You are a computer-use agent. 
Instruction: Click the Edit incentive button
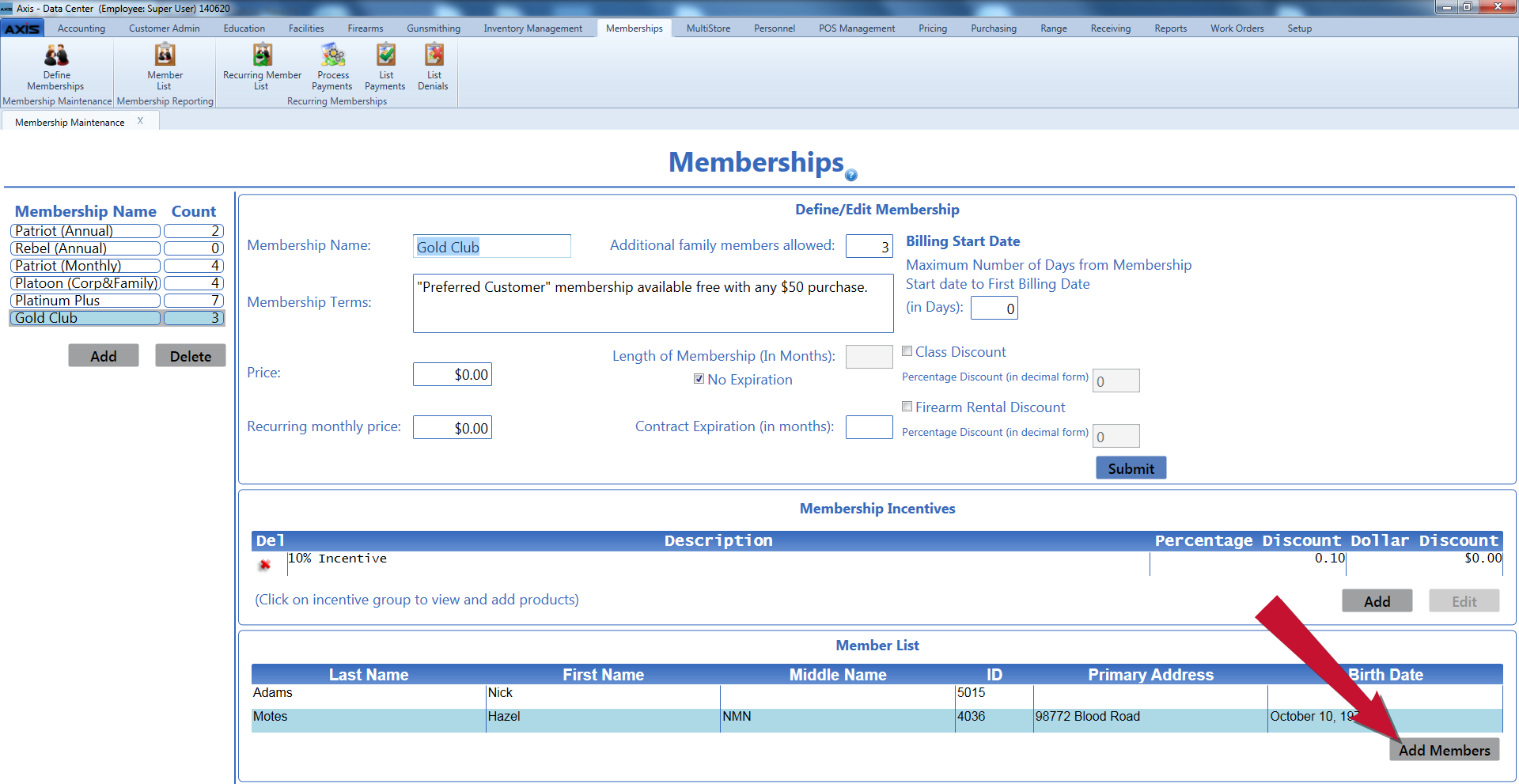1464,601
